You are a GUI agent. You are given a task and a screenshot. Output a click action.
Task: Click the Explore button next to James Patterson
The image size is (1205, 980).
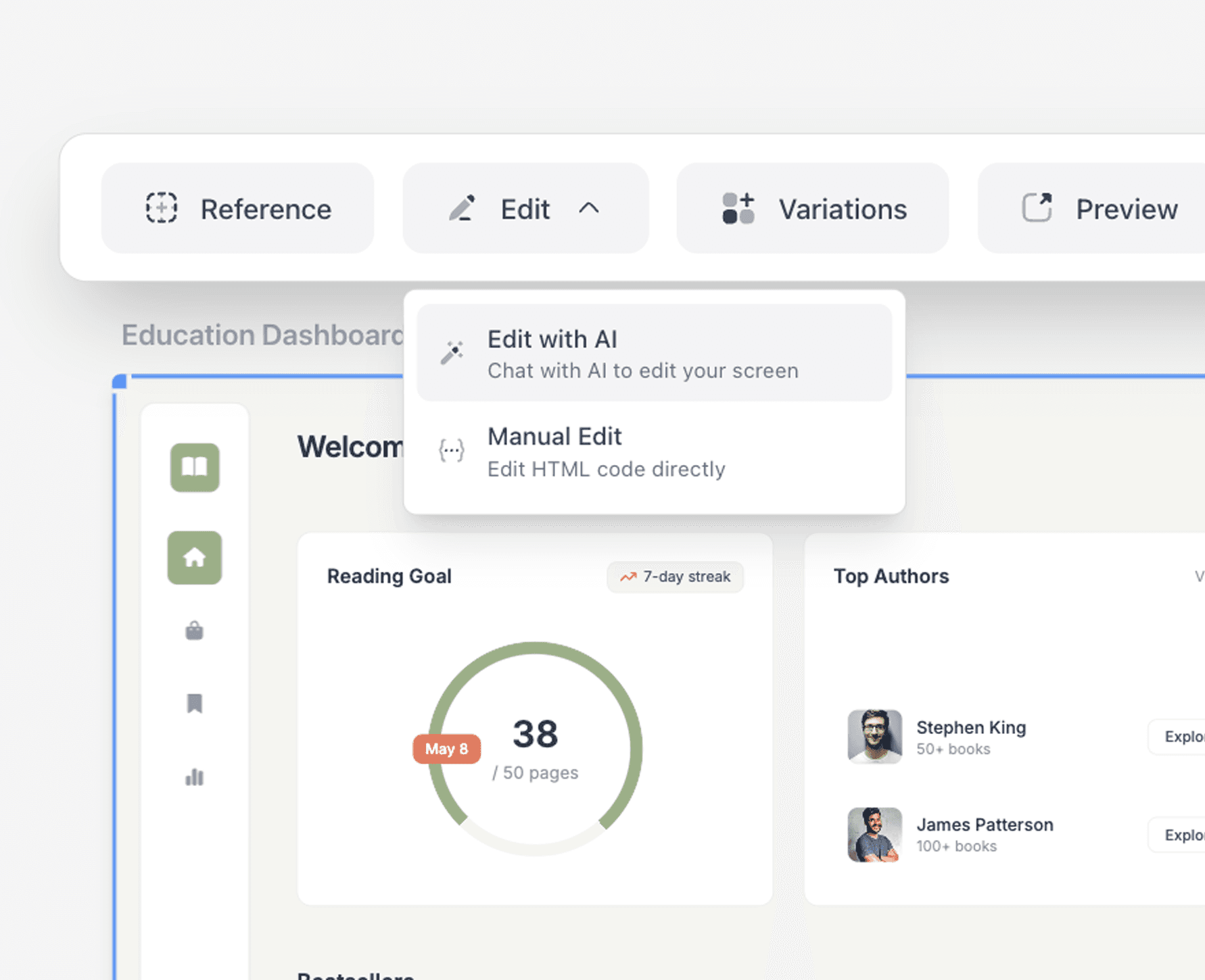(1186, 835)
